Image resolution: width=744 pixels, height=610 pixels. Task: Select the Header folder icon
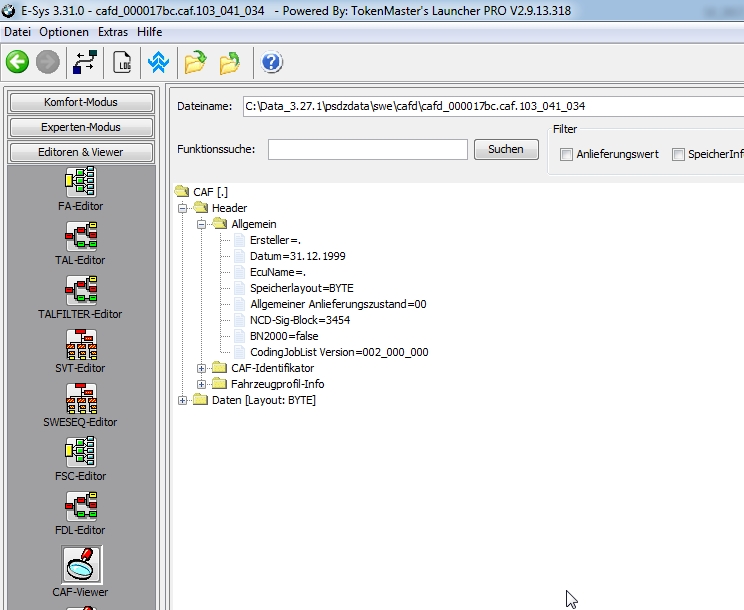tap(201, 208)
